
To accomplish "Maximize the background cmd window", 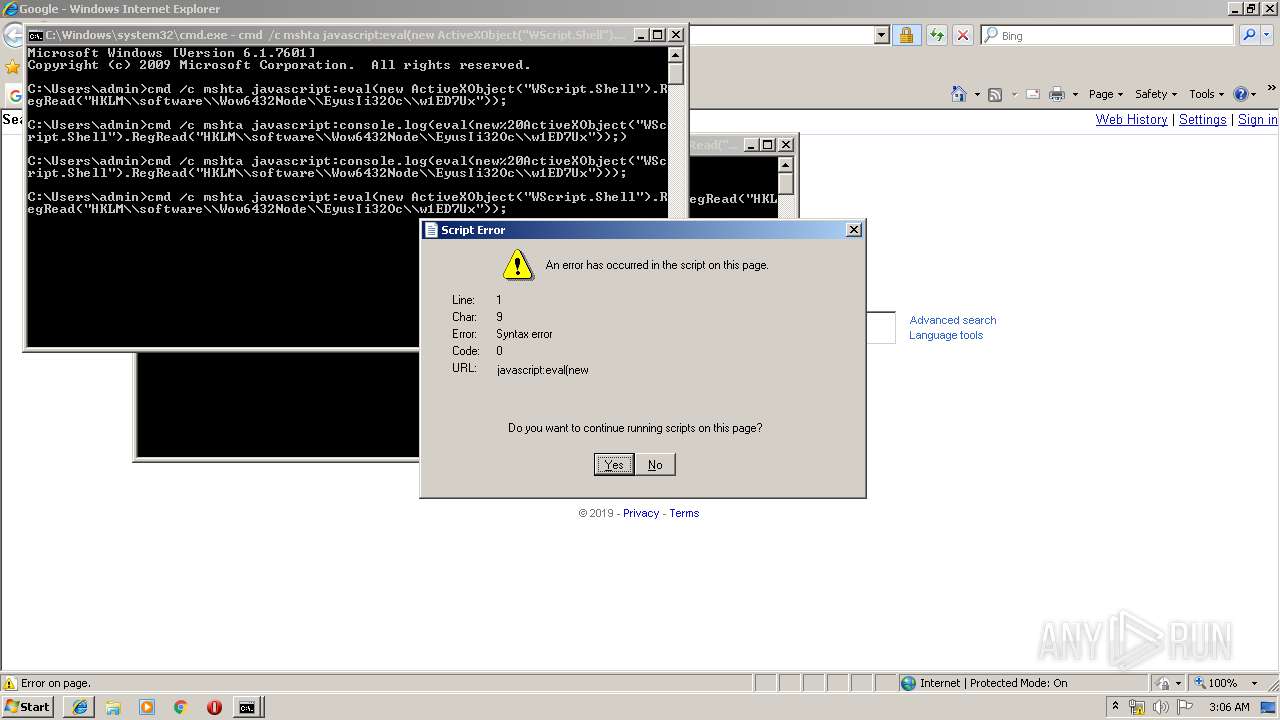I will click(x=768, y=145).
